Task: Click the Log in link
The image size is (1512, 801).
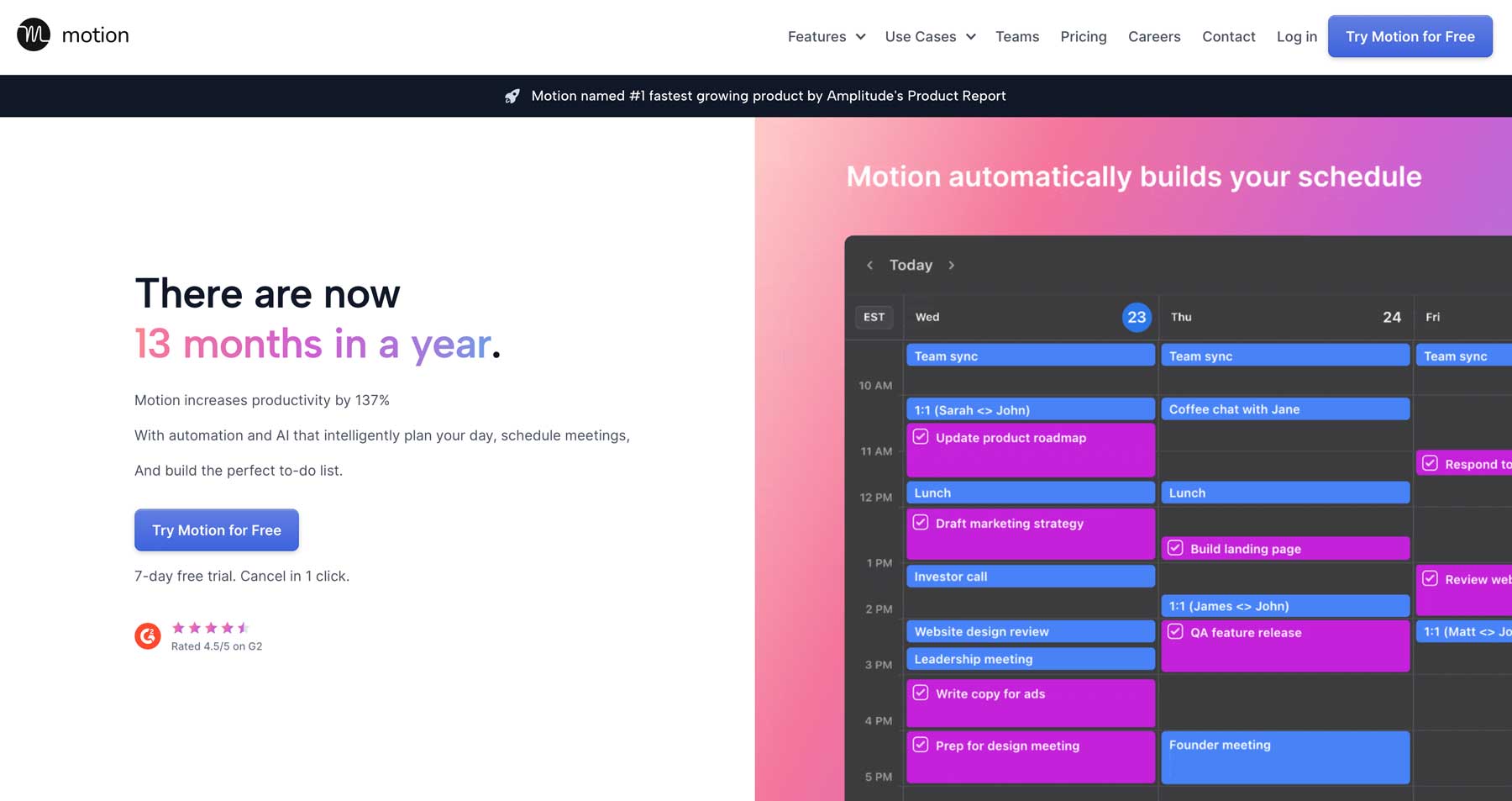Action: 1296,36
